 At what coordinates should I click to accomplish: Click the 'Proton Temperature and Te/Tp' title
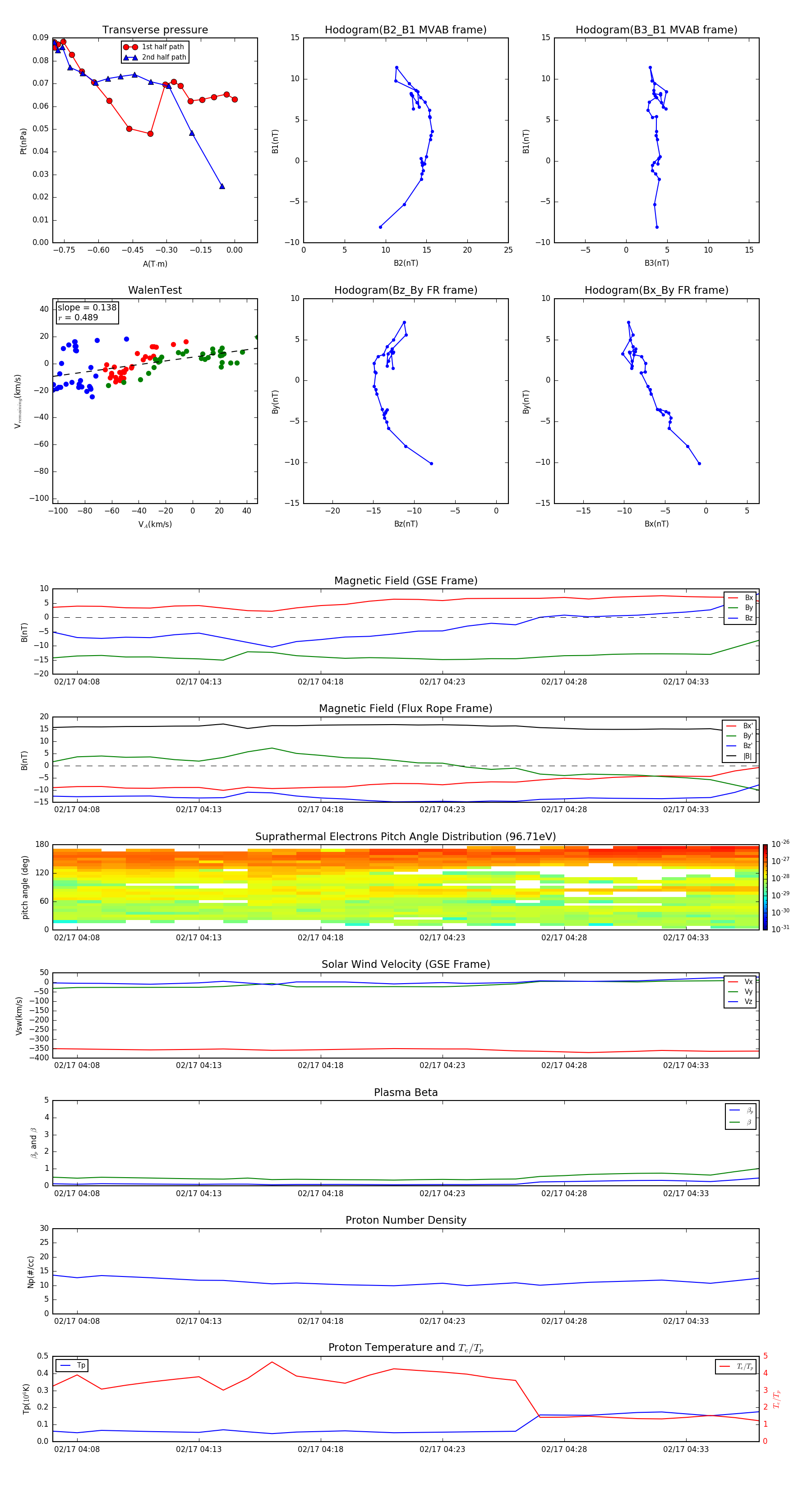(x=406, y=1348)
